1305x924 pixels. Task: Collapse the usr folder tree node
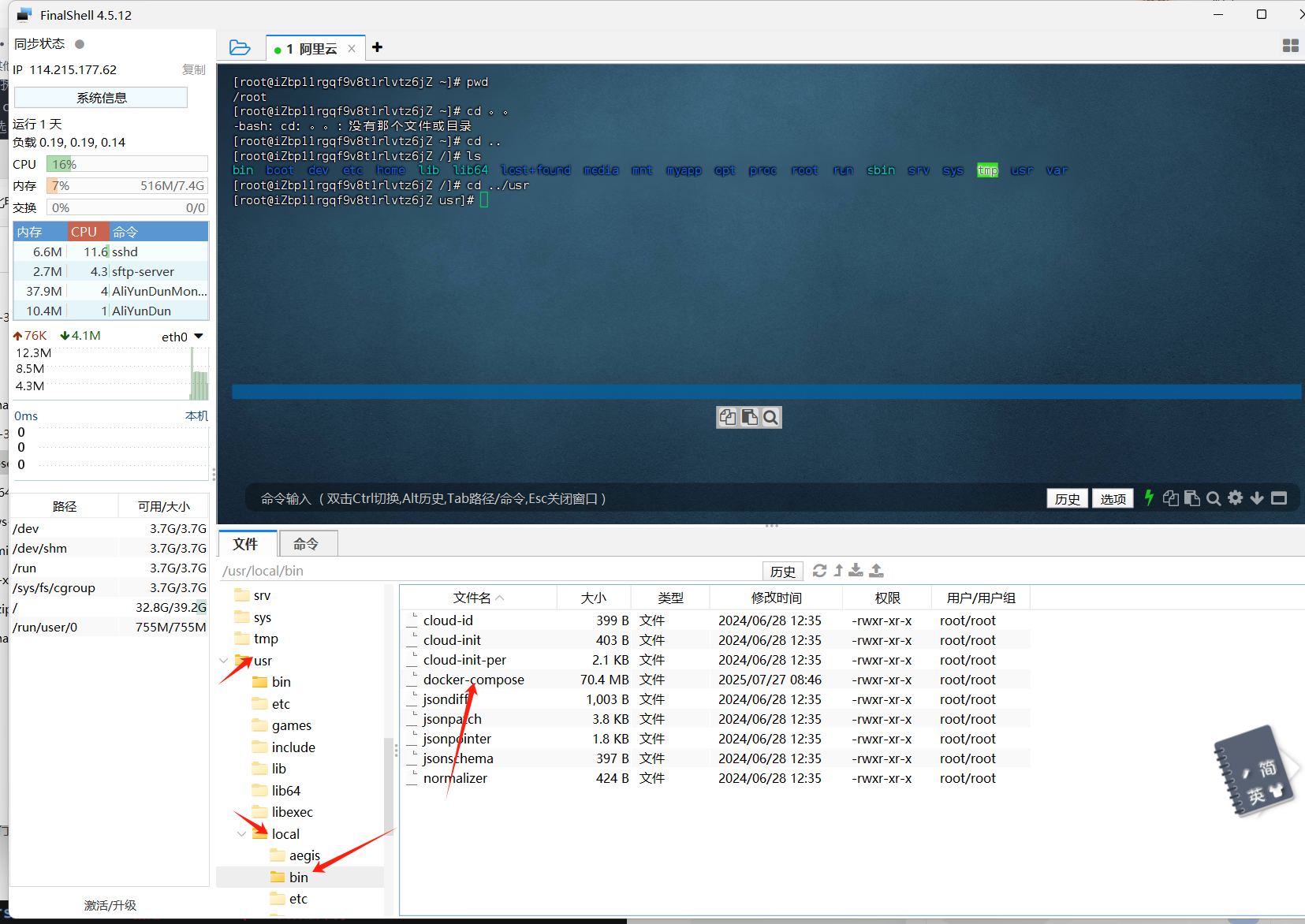pyautogui.click(x=224, y=661)
